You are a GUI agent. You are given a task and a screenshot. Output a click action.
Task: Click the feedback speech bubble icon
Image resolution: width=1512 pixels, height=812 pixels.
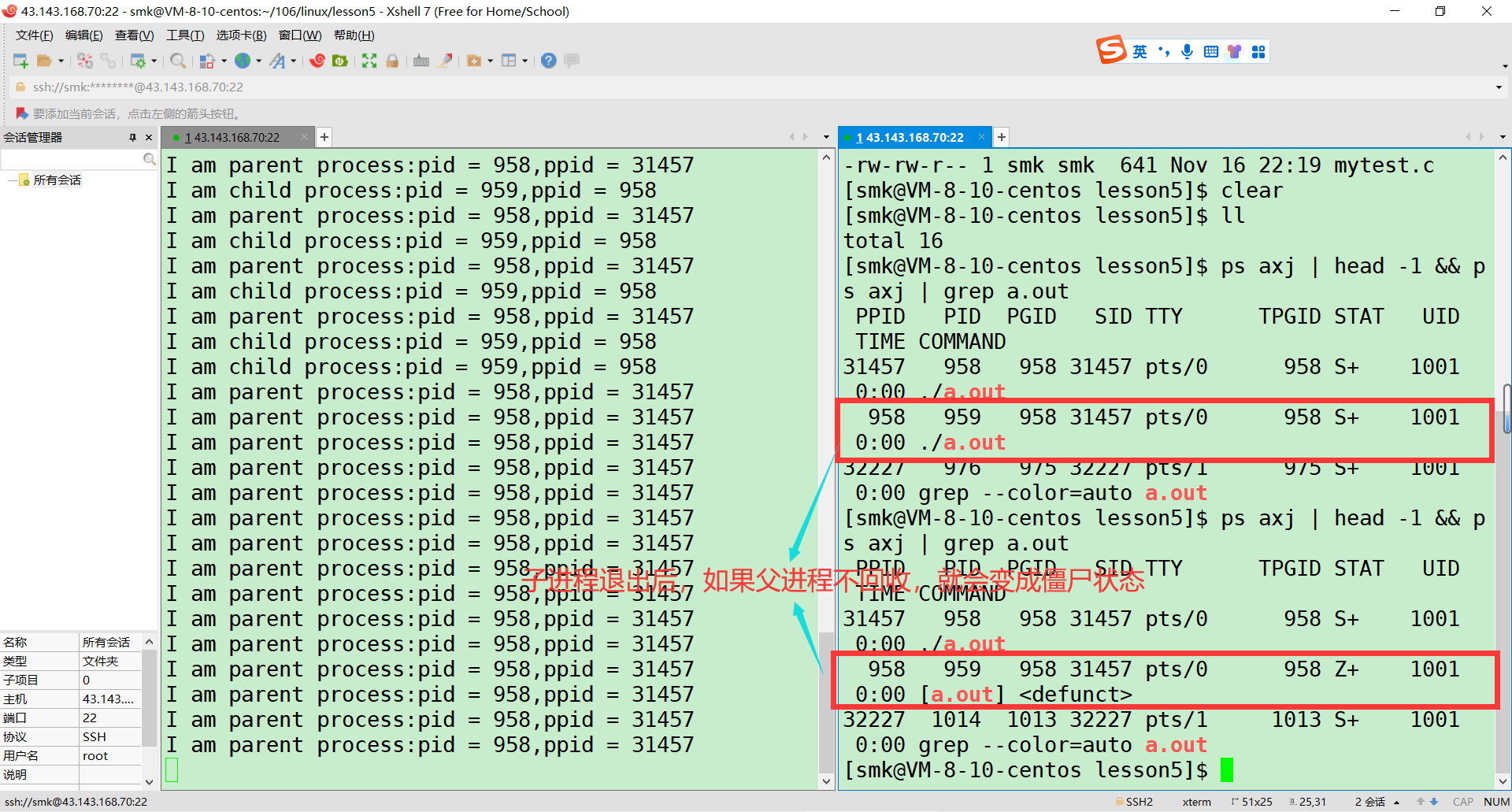(x=573, y=61)
